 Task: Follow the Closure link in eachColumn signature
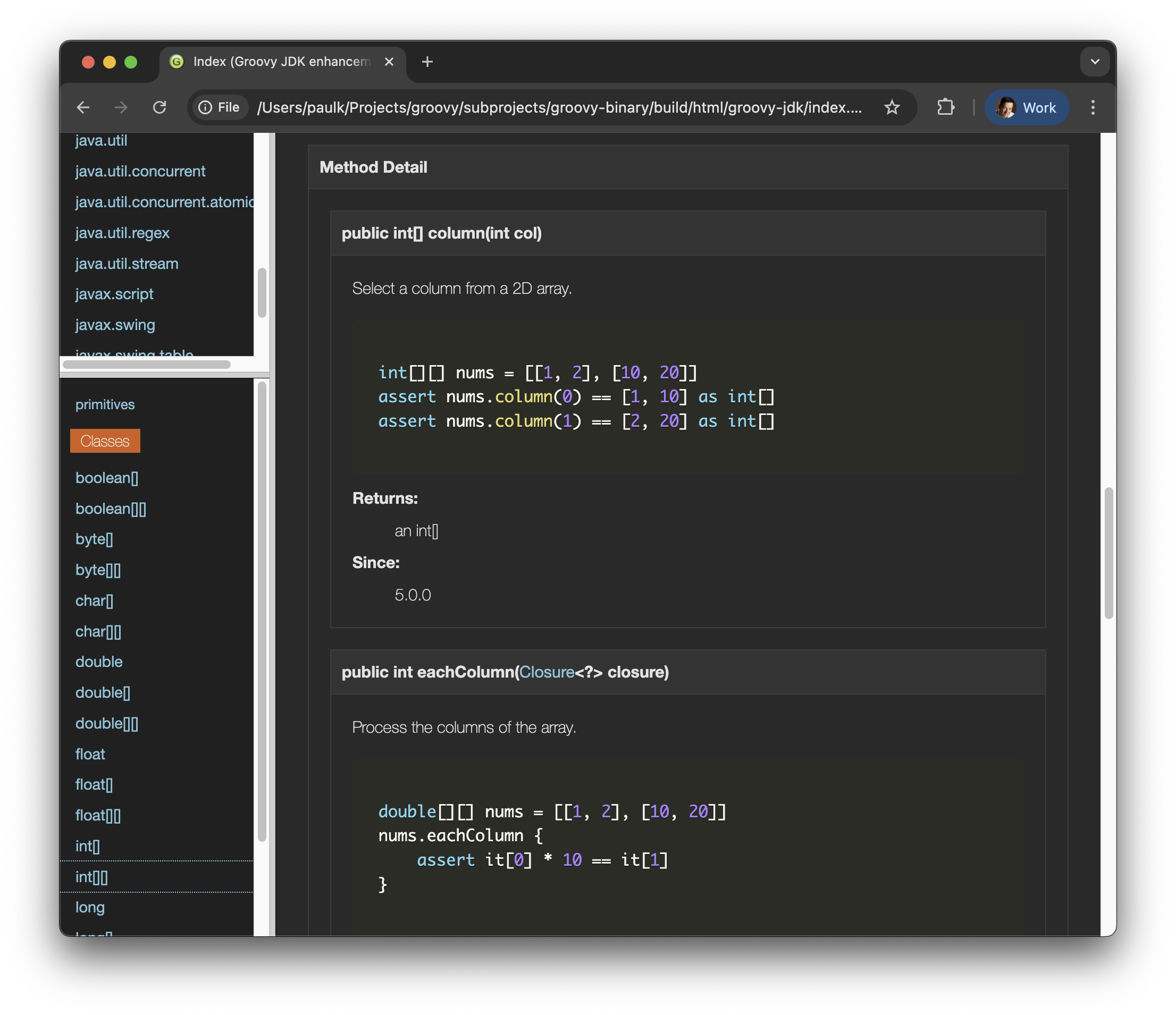pyautogui.click(x=547, y=672)
